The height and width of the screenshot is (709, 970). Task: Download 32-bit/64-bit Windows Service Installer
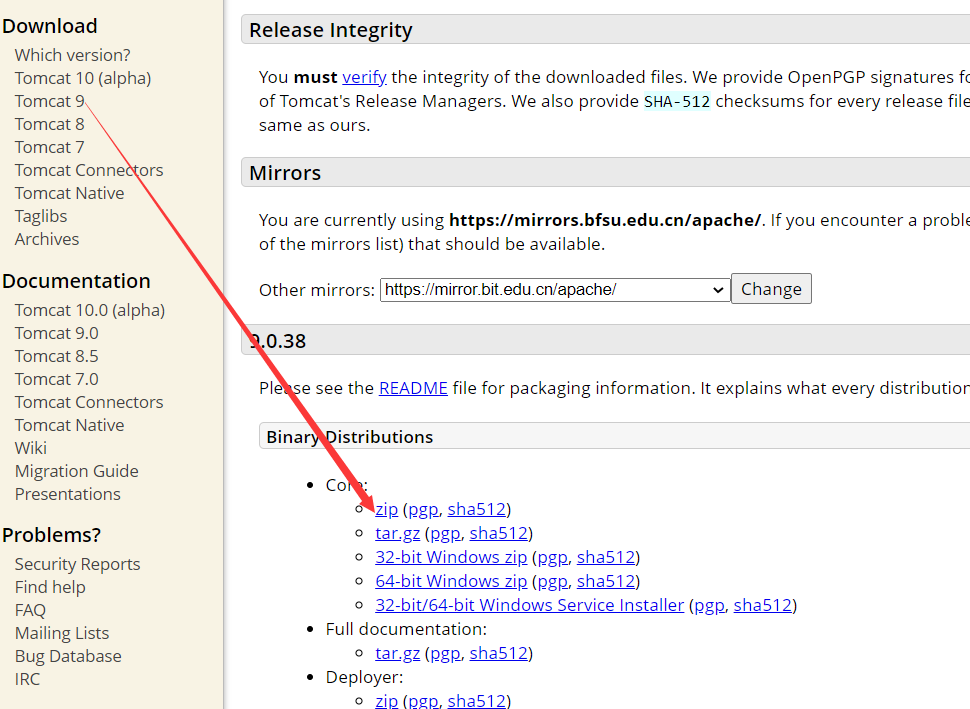tap(530, 605)
